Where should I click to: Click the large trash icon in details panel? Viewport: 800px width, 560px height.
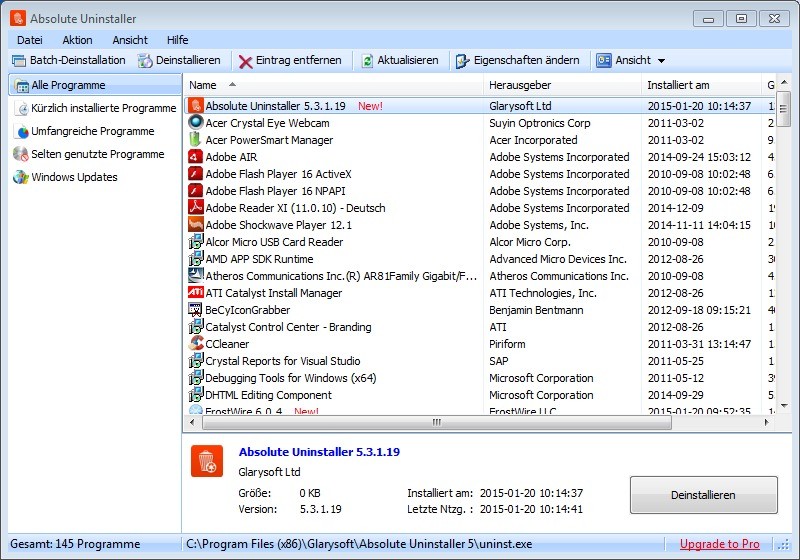pos(207,461)
